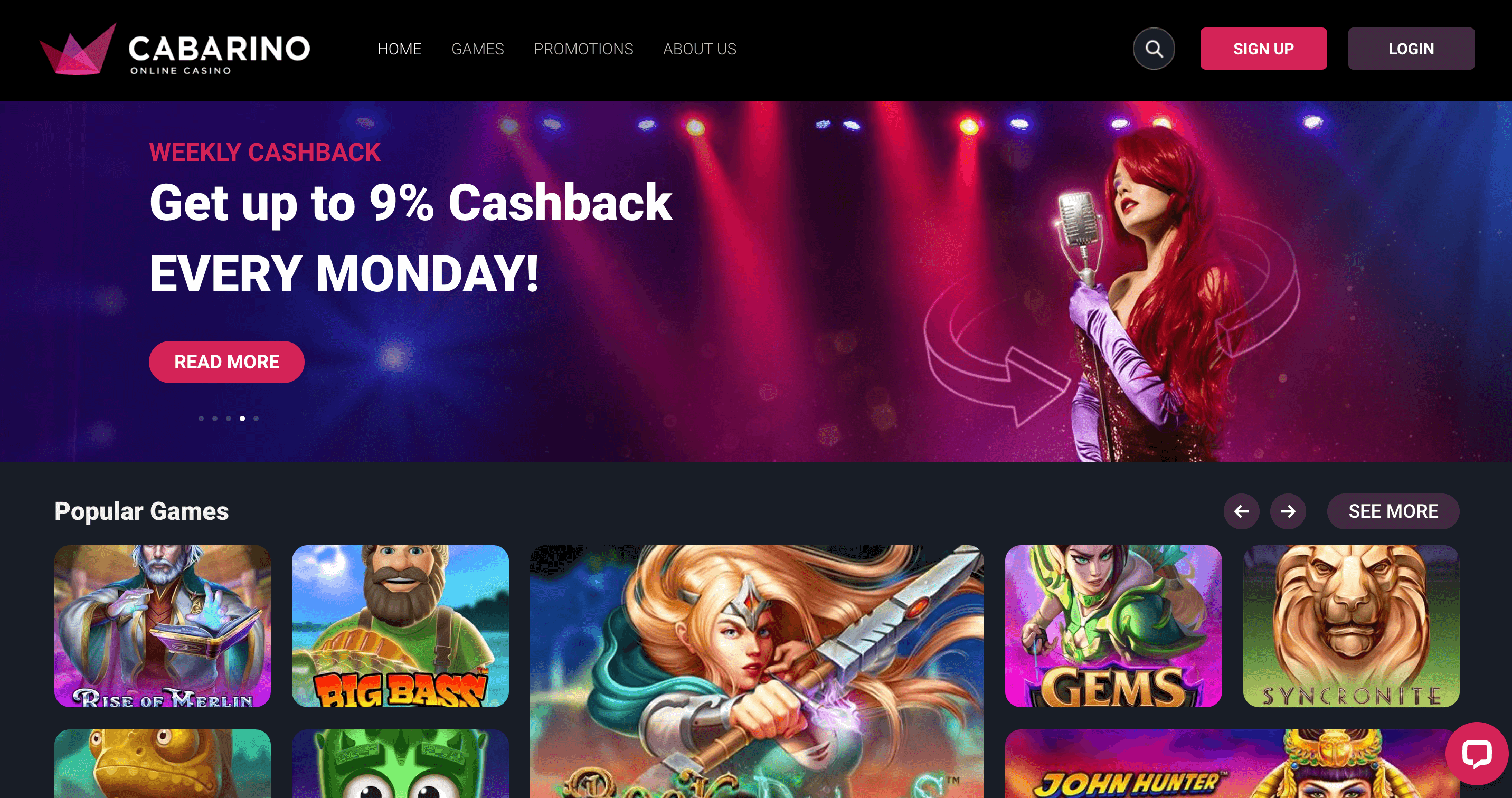Select the fifth carousel dot
Screen dimensions: 1512x798
coord(256,419)
